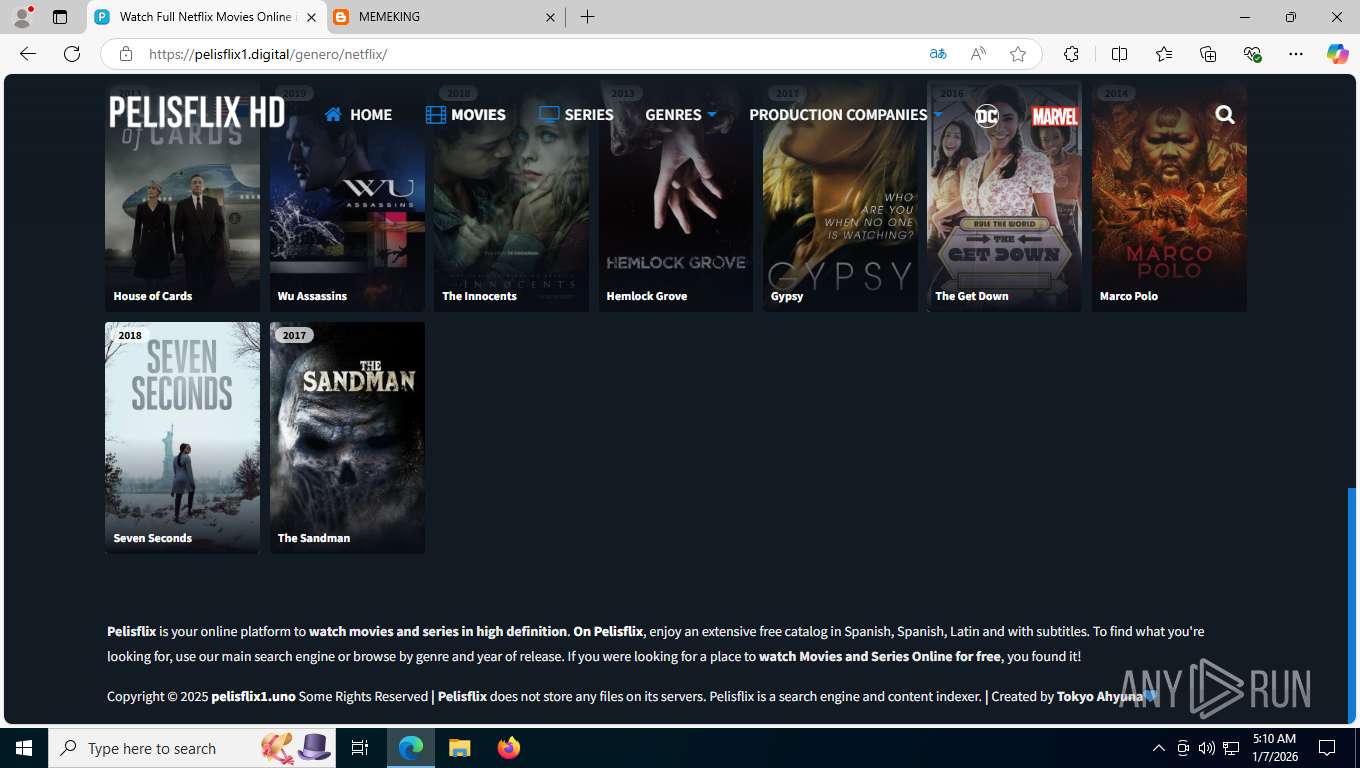
Task: Open Edge settings and more menu
Action: pos(1296,54)
